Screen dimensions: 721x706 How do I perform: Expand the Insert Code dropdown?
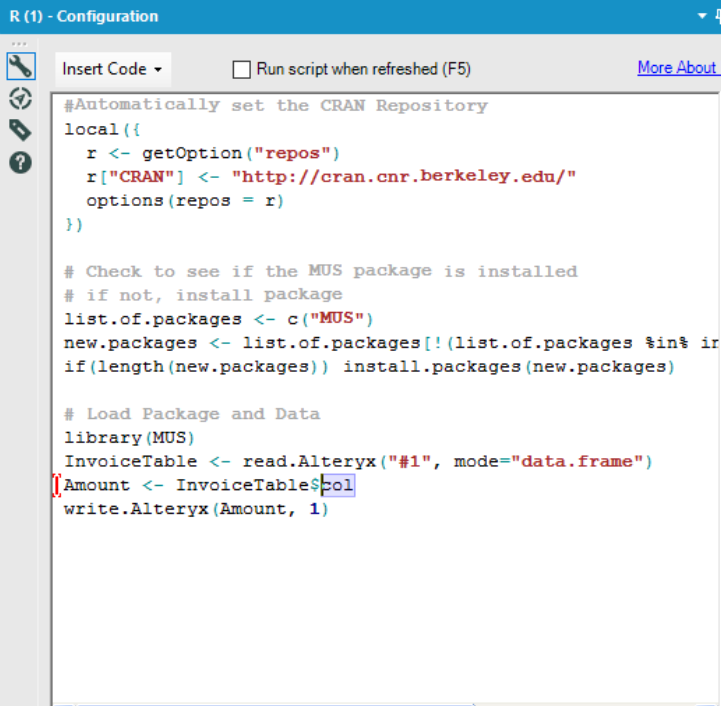click(113, 69)
